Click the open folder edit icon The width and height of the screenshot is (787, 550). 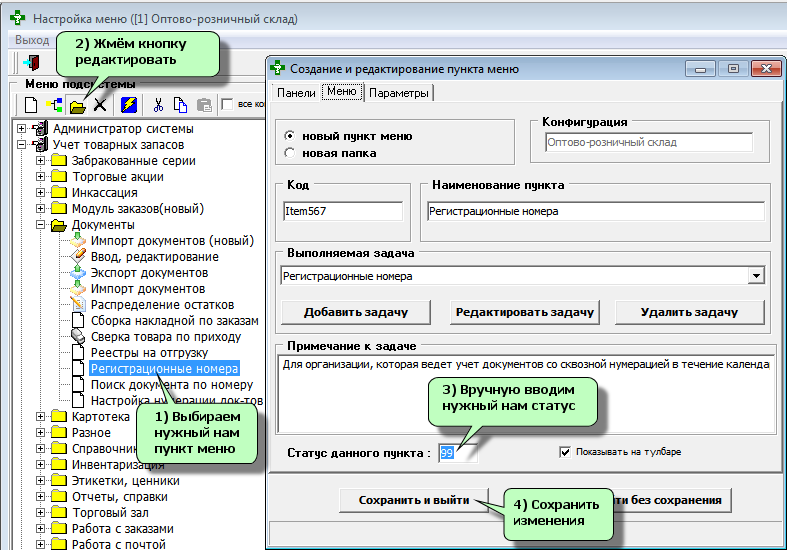pos(77,104)
